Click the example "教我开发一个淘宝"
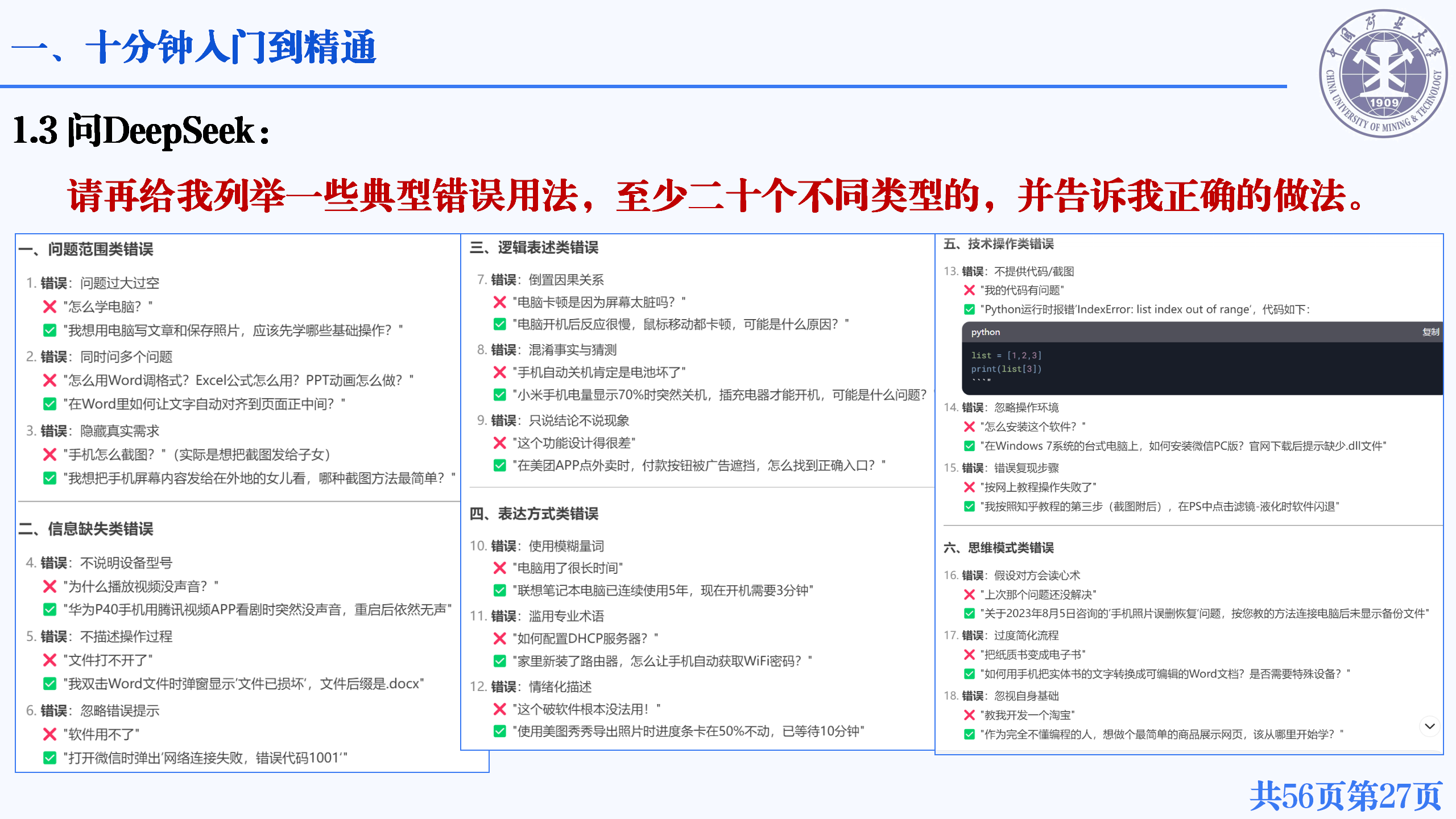1456x819 pixels. tap(1028, 715)
